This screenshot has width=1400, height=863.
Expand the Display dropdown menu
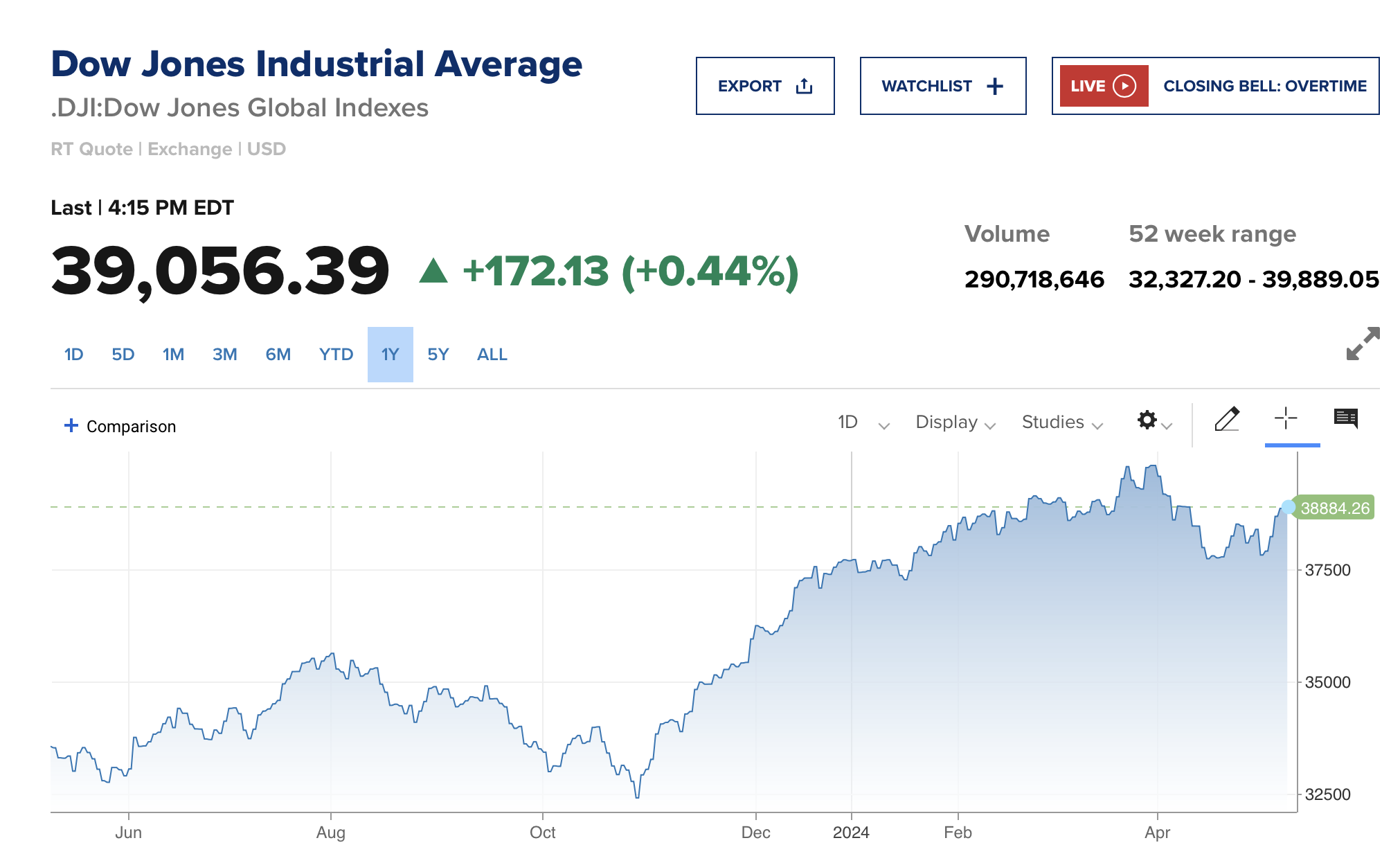[955, 422]
